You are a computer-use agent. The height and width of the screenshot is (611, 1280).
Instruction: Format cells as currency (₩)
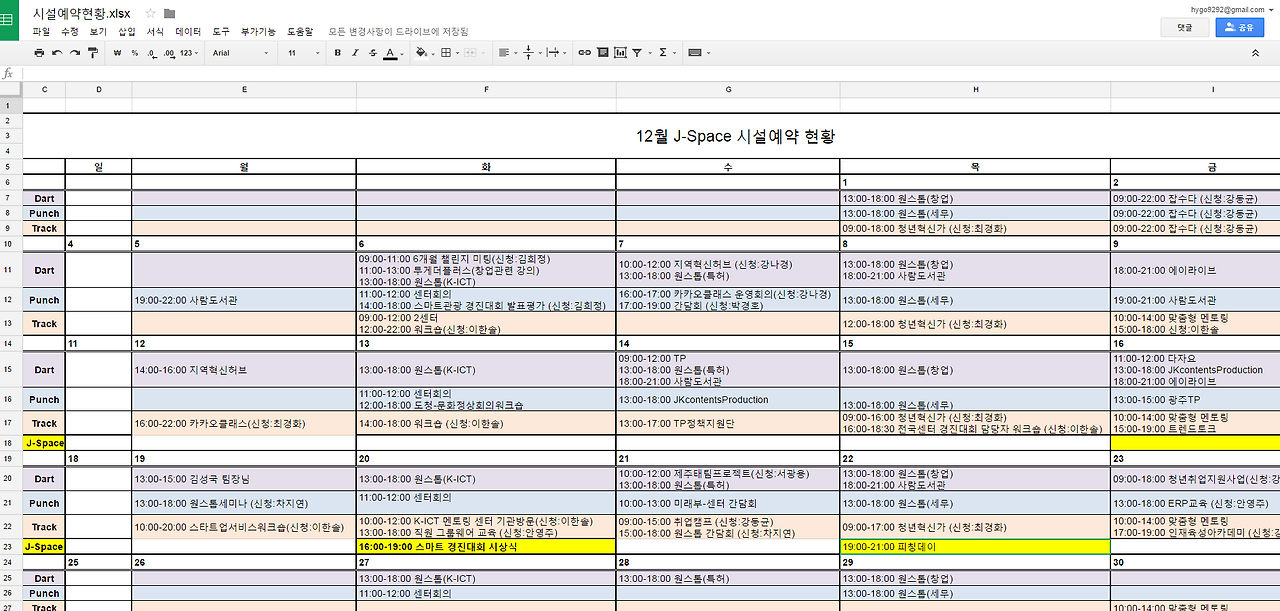pos(118,52)
